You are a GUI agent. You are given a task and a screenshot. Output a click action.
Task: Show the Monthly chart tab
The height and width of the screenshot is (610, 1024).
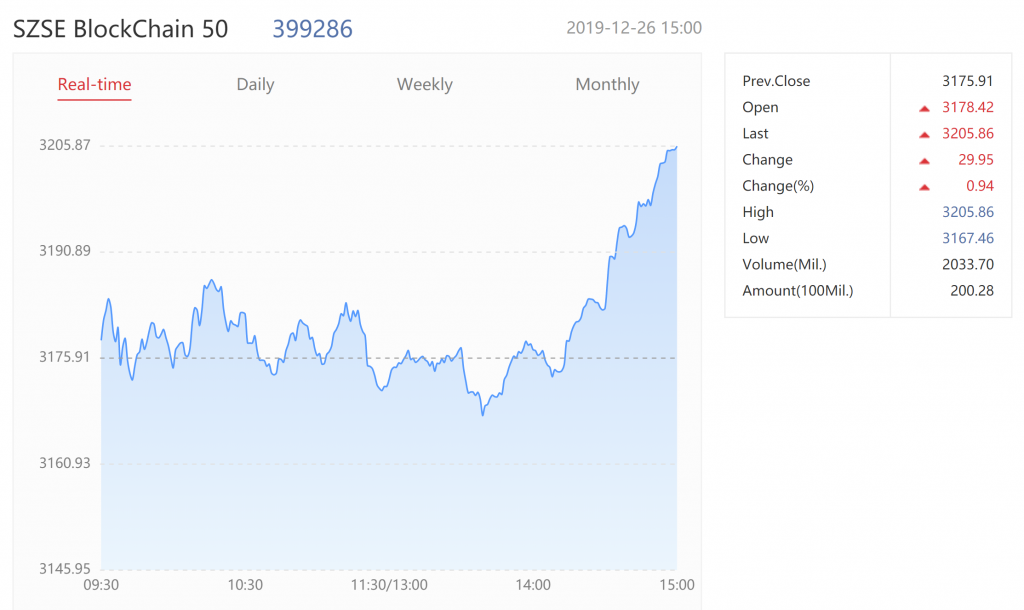[x=607, y=85]
